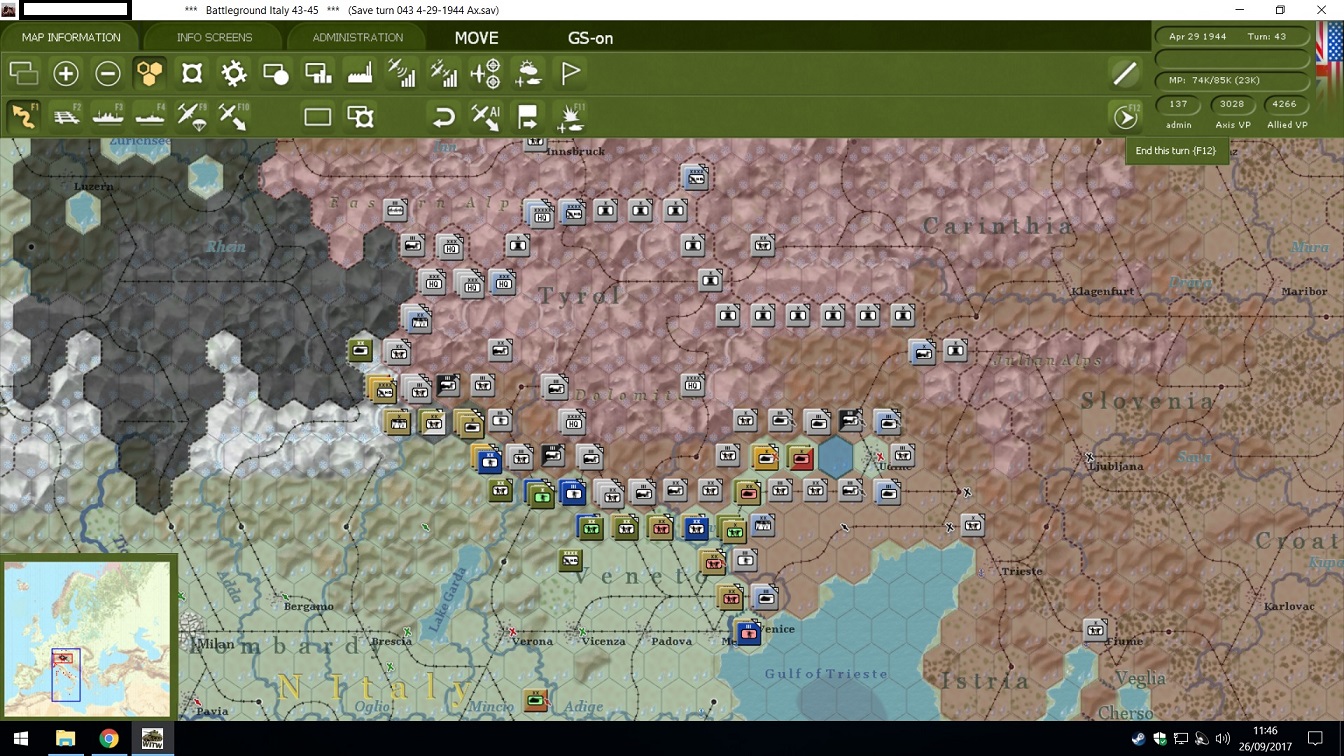Click the two-planes signal bars icon

coord(444,73)
